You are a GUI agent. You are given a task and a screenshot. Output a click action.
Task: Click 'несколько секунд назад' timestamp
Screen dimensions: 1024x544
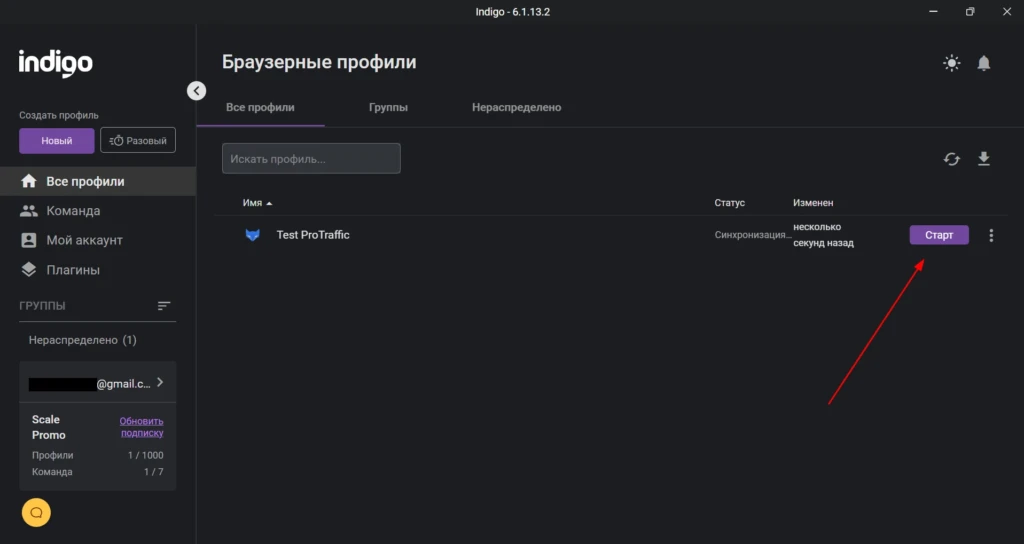coord(824,235)
